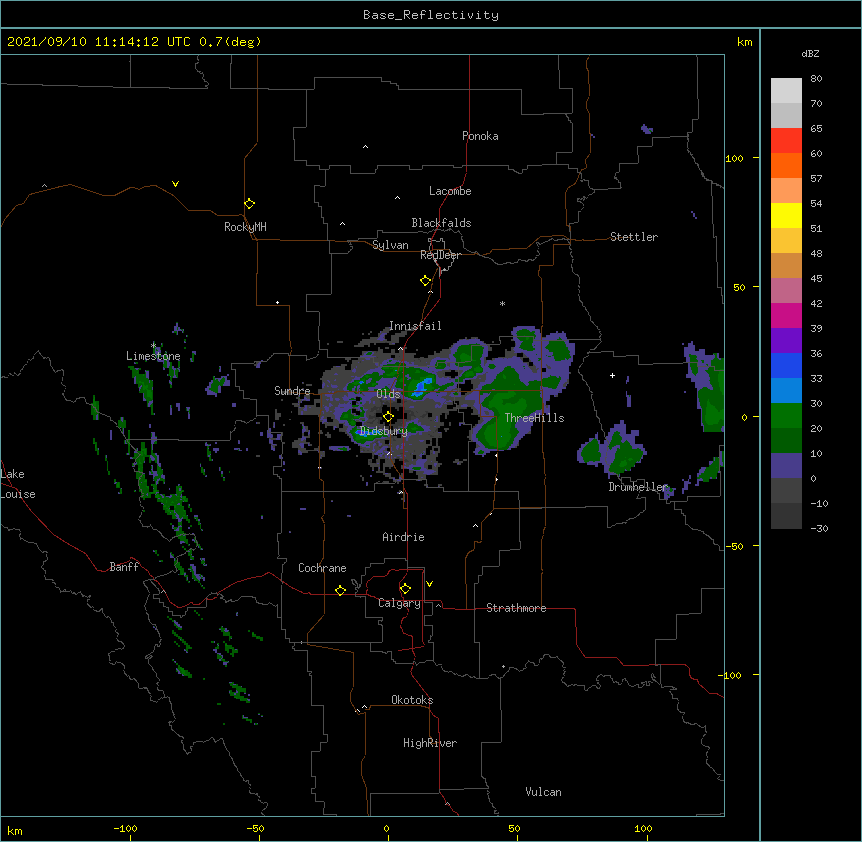The width and height of the screenshot is (862, 842).
Task: Click the red 65 dBZ legend swatch
Action: pyautogui.click(x=786, y=141)
